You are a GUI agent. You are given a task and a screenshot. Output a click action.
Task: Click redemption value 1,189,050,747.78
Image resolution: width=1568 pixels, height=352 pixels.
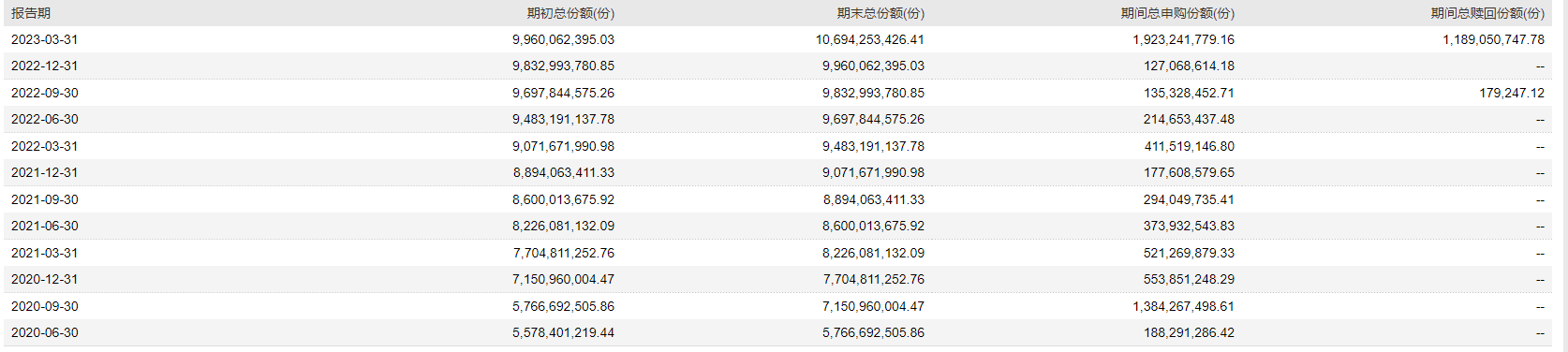click(x=1493, y=39)
